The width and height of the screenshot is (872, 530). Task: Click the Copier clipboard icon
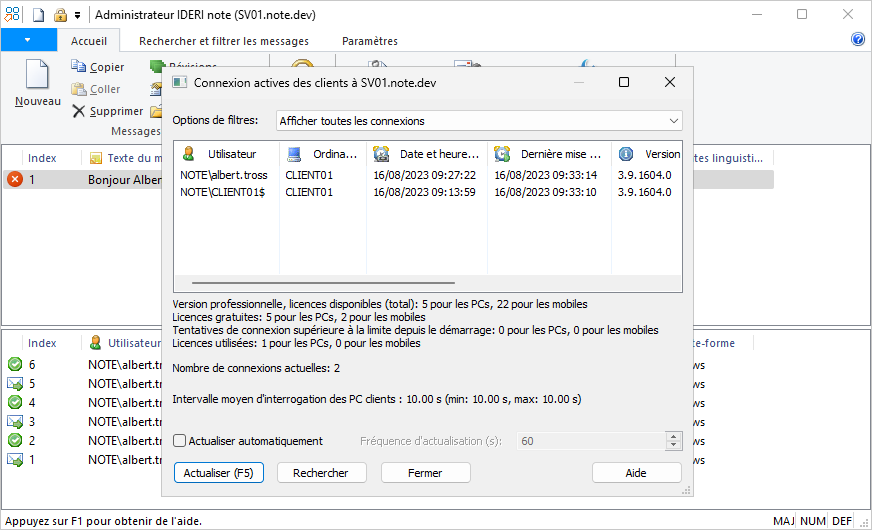78,66
